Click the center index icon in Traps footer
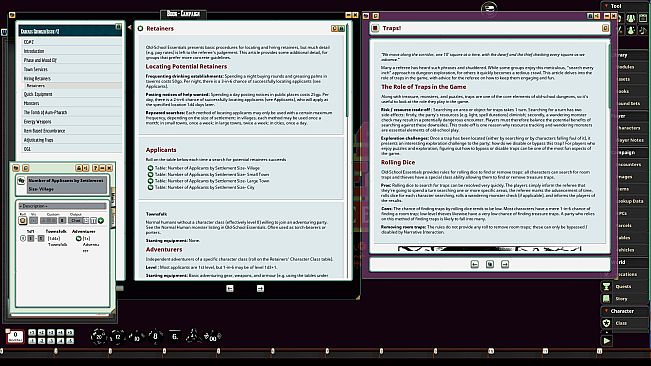Viewport: 651px width, 366px height. click(x=490, y=264)
